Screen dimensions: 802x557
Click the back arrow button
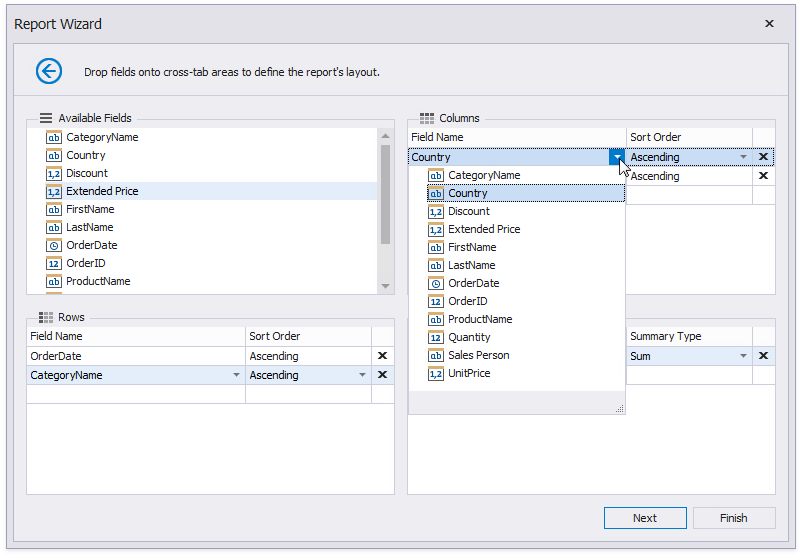[x=49, y=71]
